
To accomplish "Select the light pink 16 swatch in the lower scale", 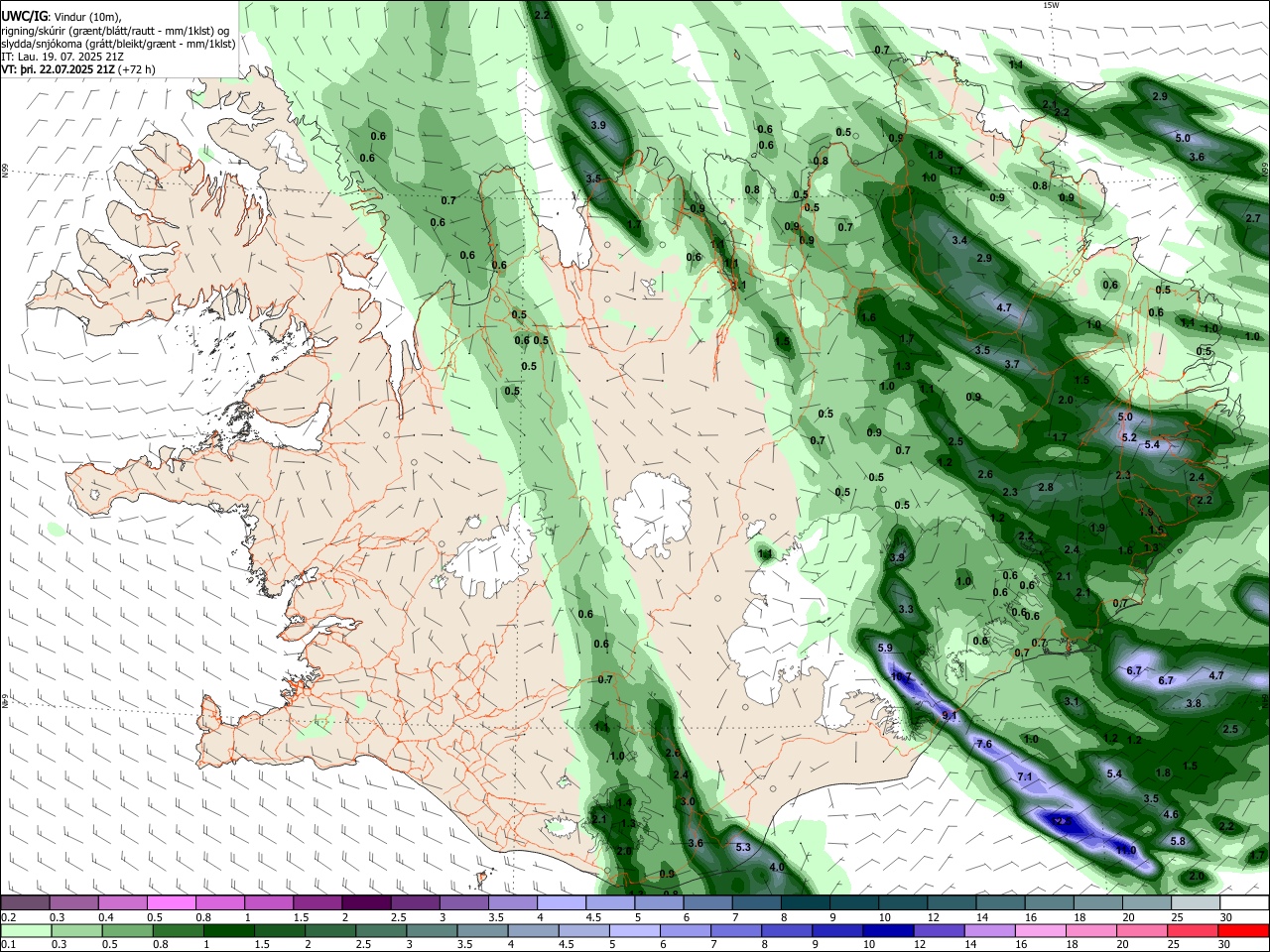I will [1041, 930].
